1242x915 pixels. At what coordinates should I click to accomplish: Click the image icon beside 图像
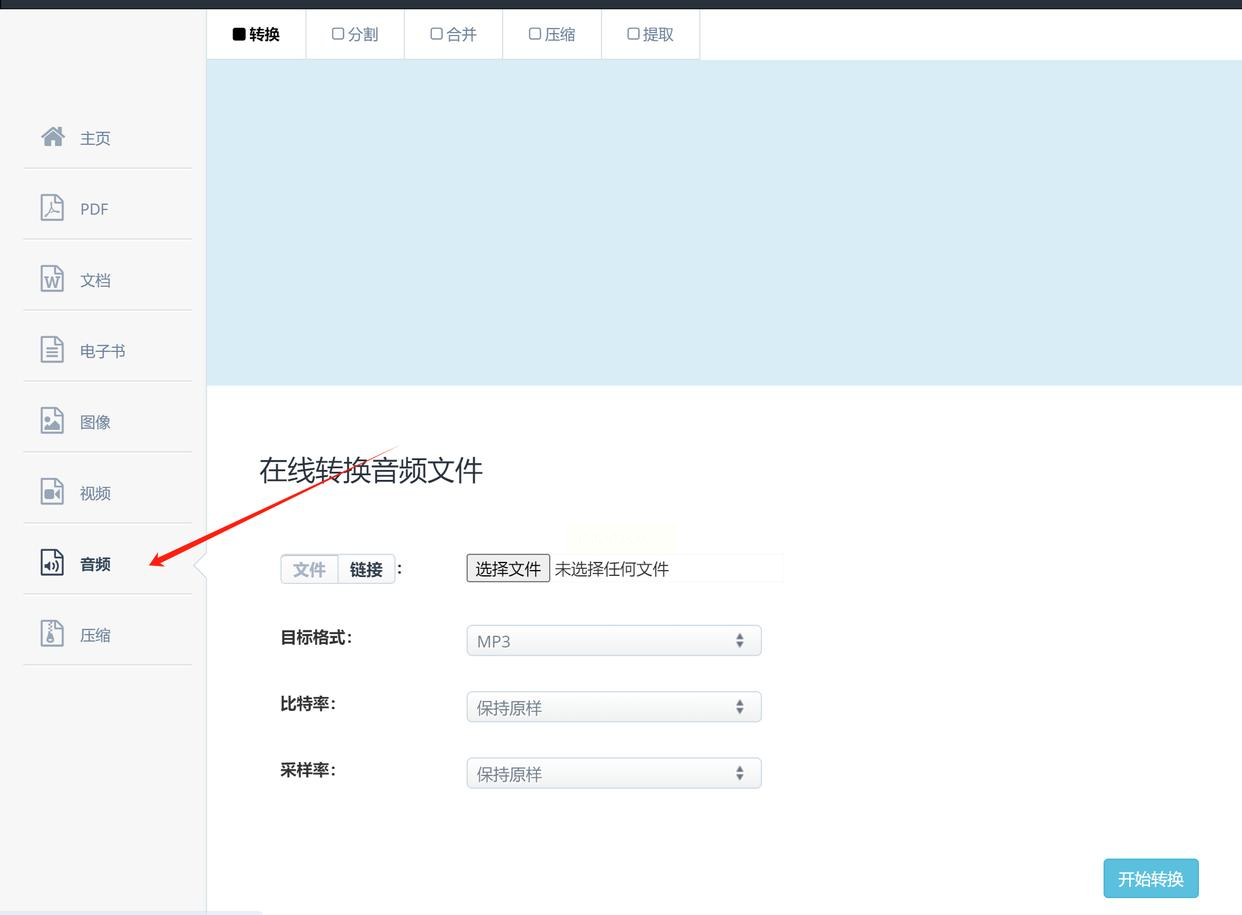pos(52,420)
